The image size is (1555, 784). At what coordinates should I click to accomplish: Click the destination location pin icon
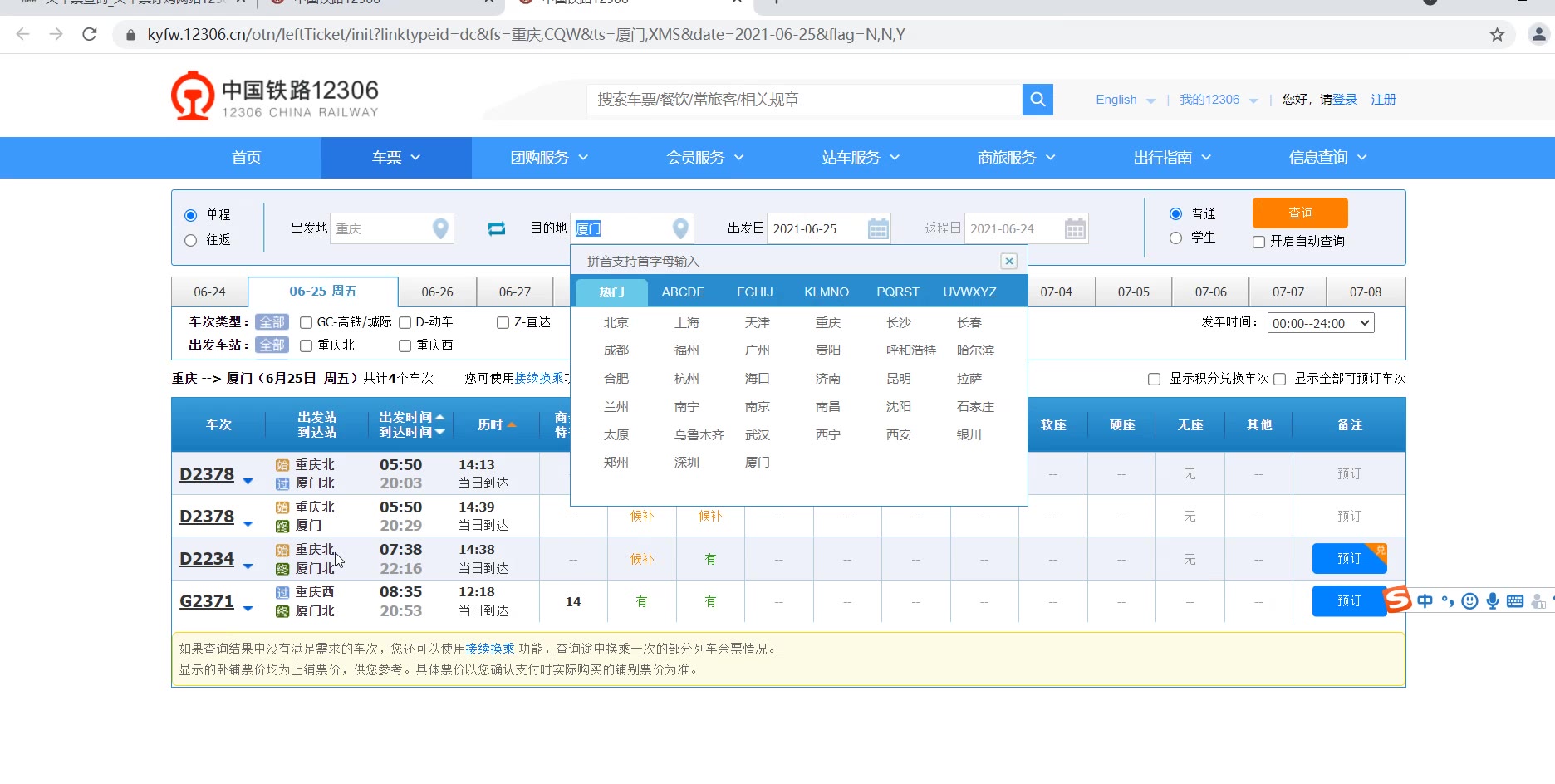[679, 228]
